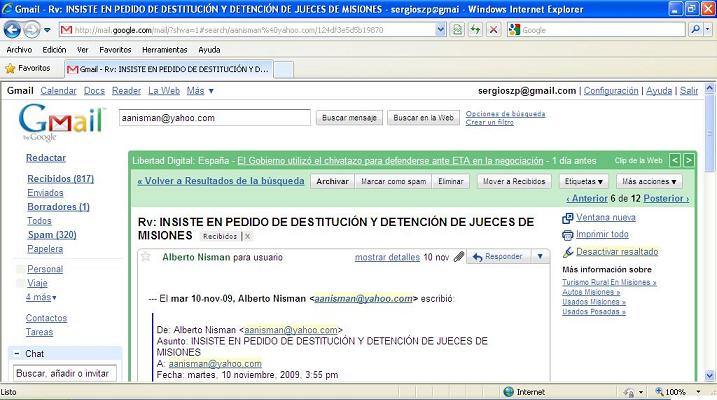Click Redactar to compose mail
This screenshot has width=717, height=400.
pos(46,158)
